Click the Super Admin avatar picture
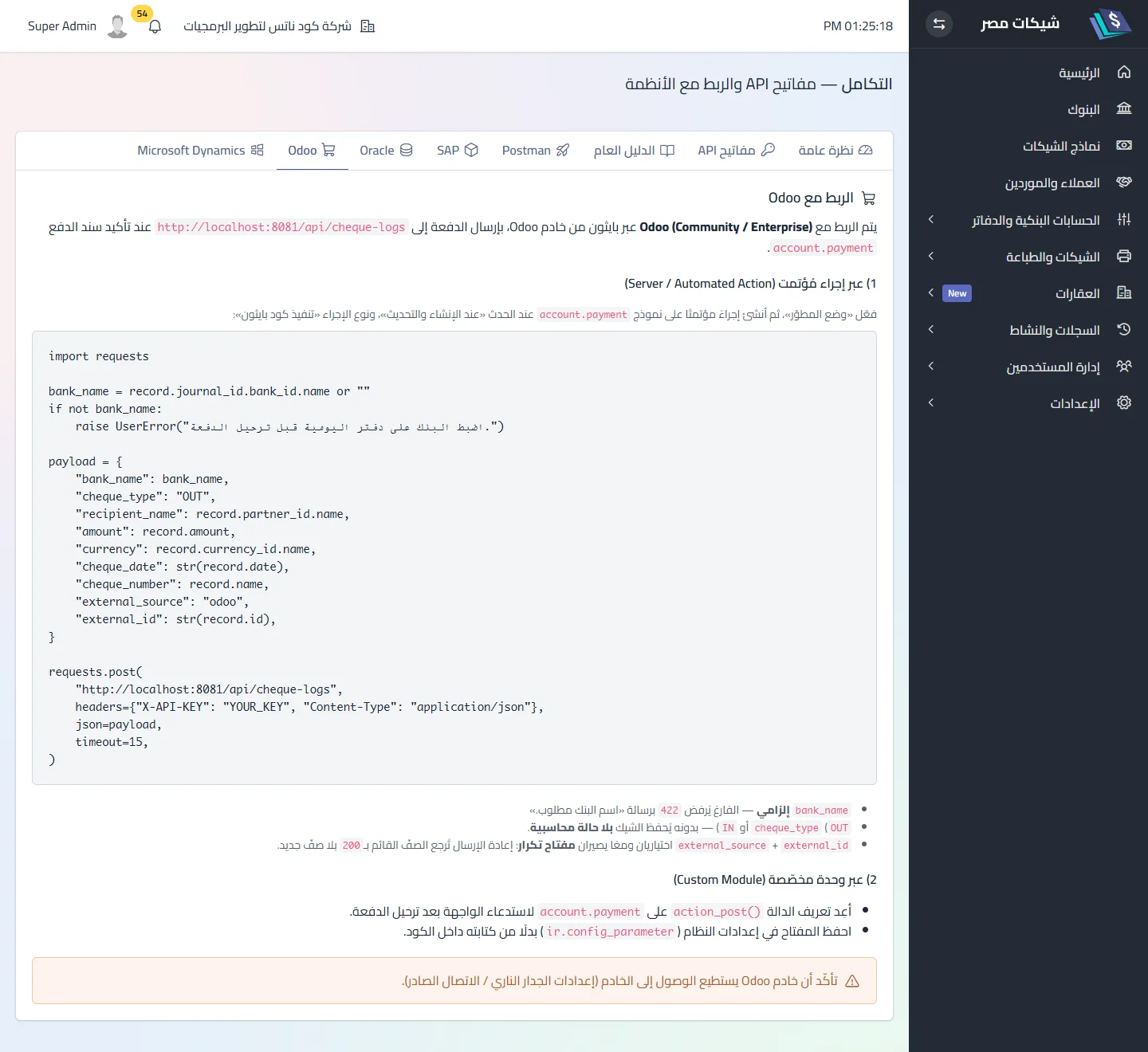Screen dimensions: 1148x1052 tap(118, 26)
